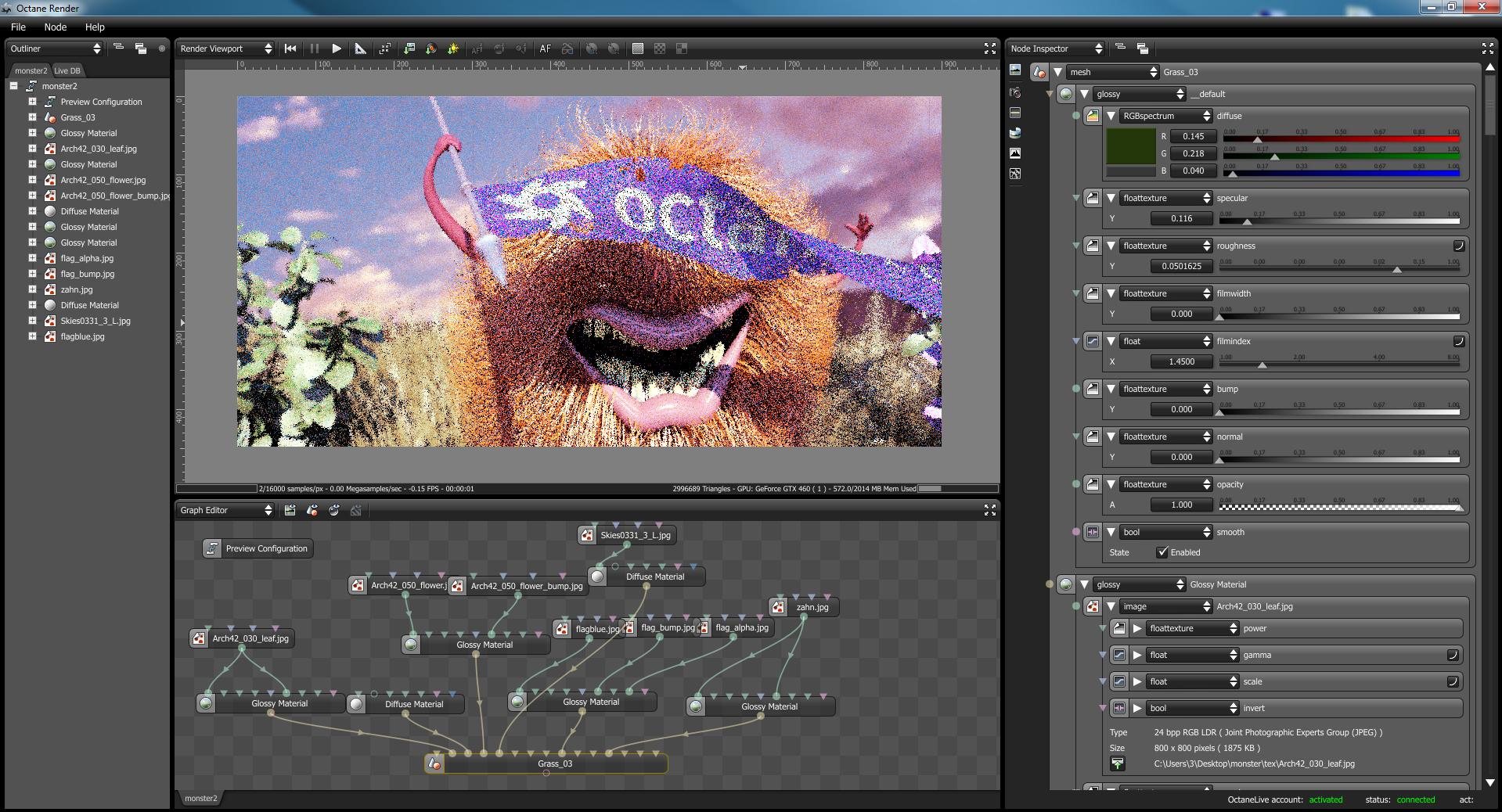Click the Node Inspector scrollbar down arrow

(1489, 783)
